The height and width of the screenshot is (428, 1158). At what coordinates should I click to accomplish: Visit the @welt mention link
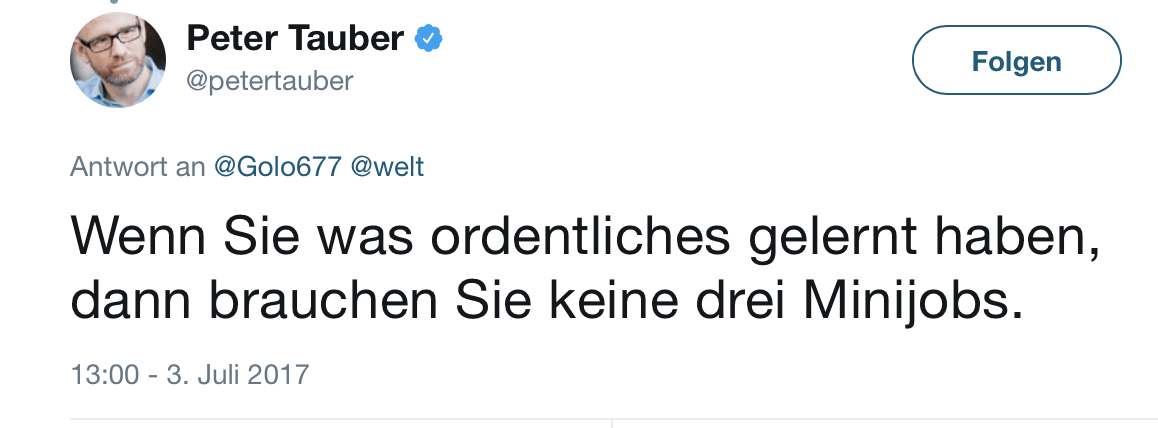[x=387, y=167]
